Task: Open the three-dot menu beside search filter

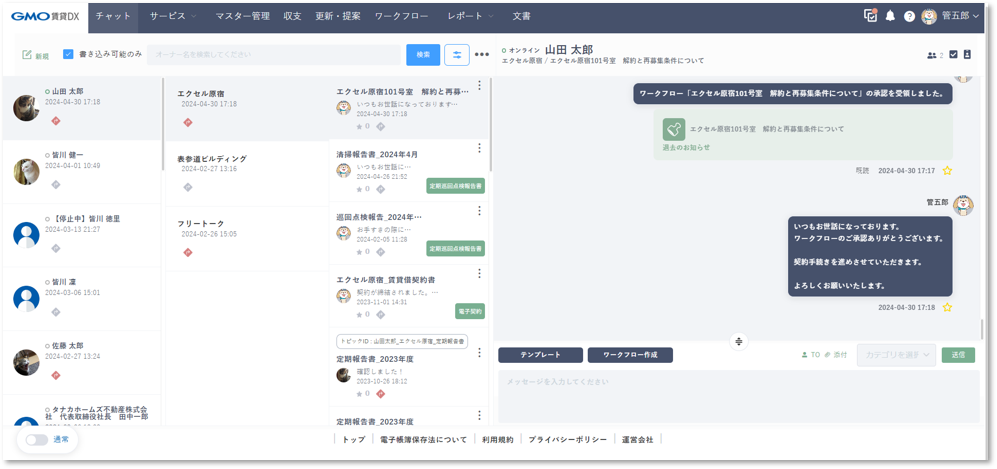Action: (482, 54)
